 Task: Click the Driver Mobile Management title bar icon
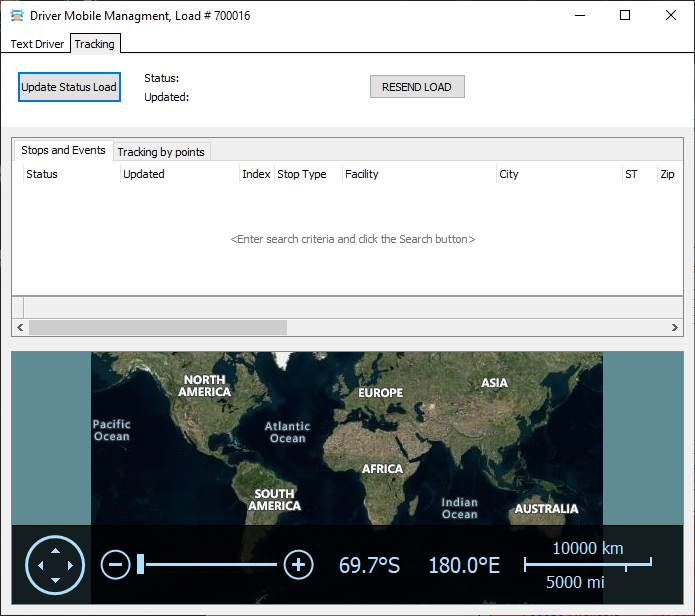16,16
